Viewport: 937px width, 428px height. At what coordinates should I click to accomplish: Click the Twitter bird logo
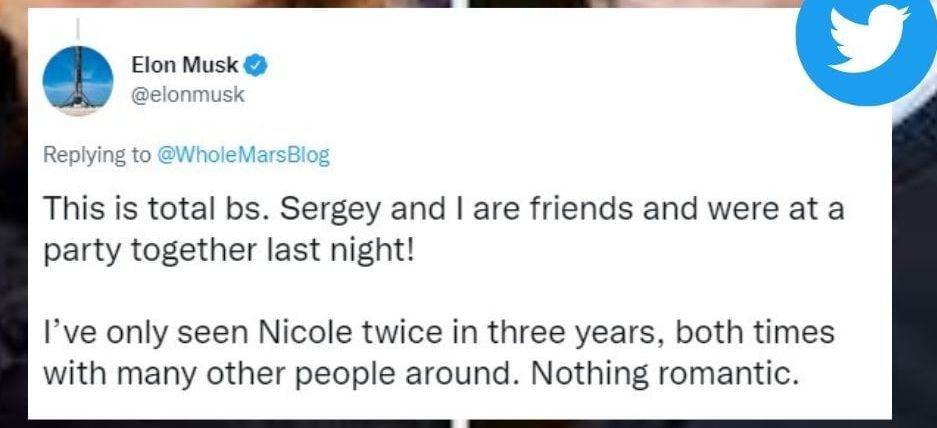866,42
